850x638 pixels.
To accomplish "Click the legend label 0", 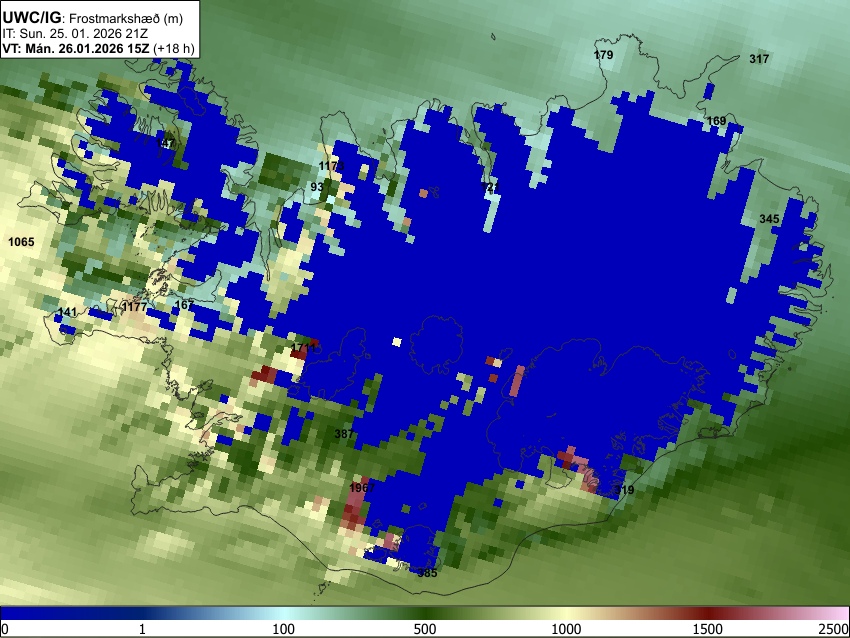I will pos(5,629).
